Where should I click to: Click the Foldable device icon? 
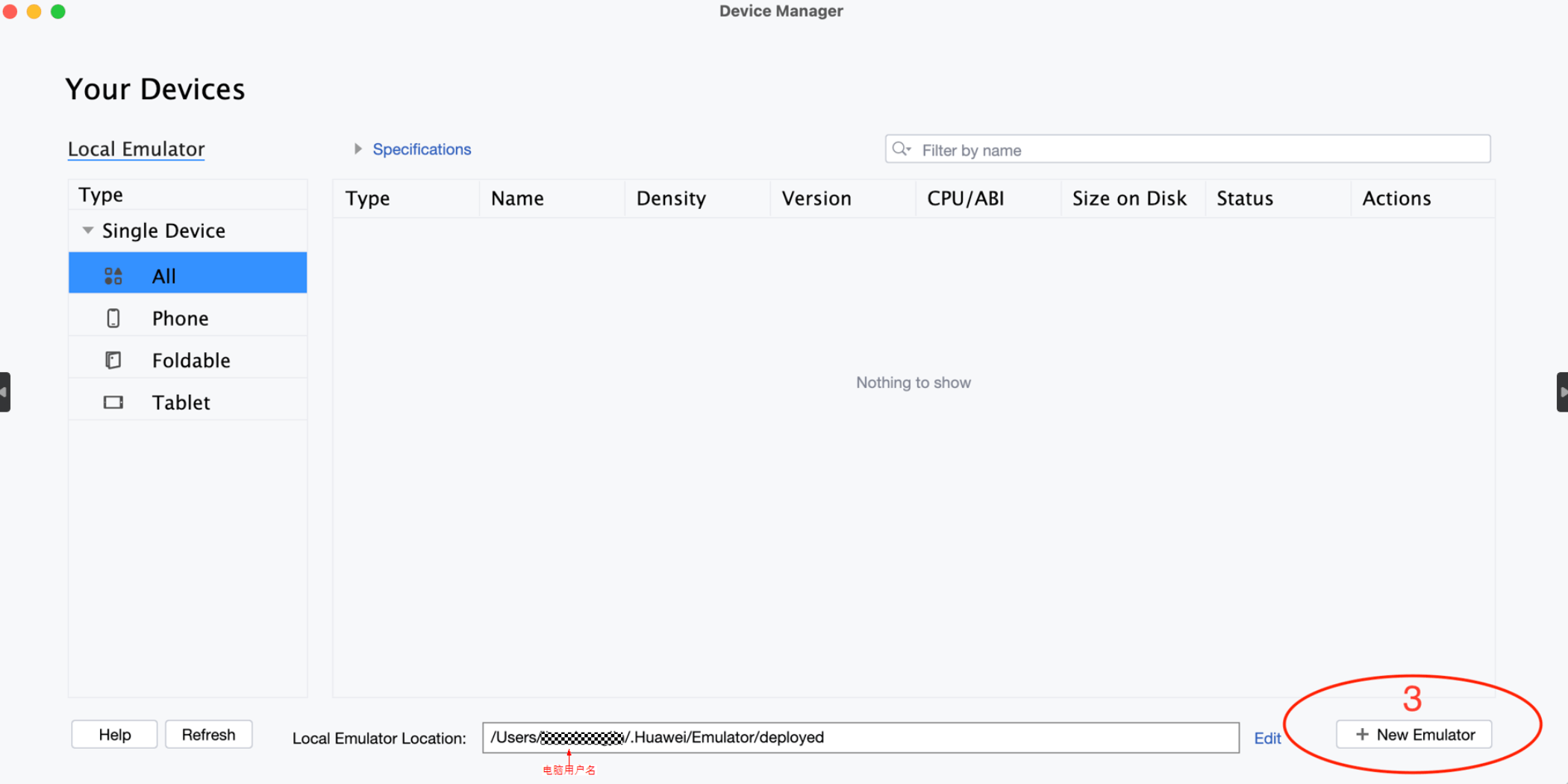pos(113,360)
